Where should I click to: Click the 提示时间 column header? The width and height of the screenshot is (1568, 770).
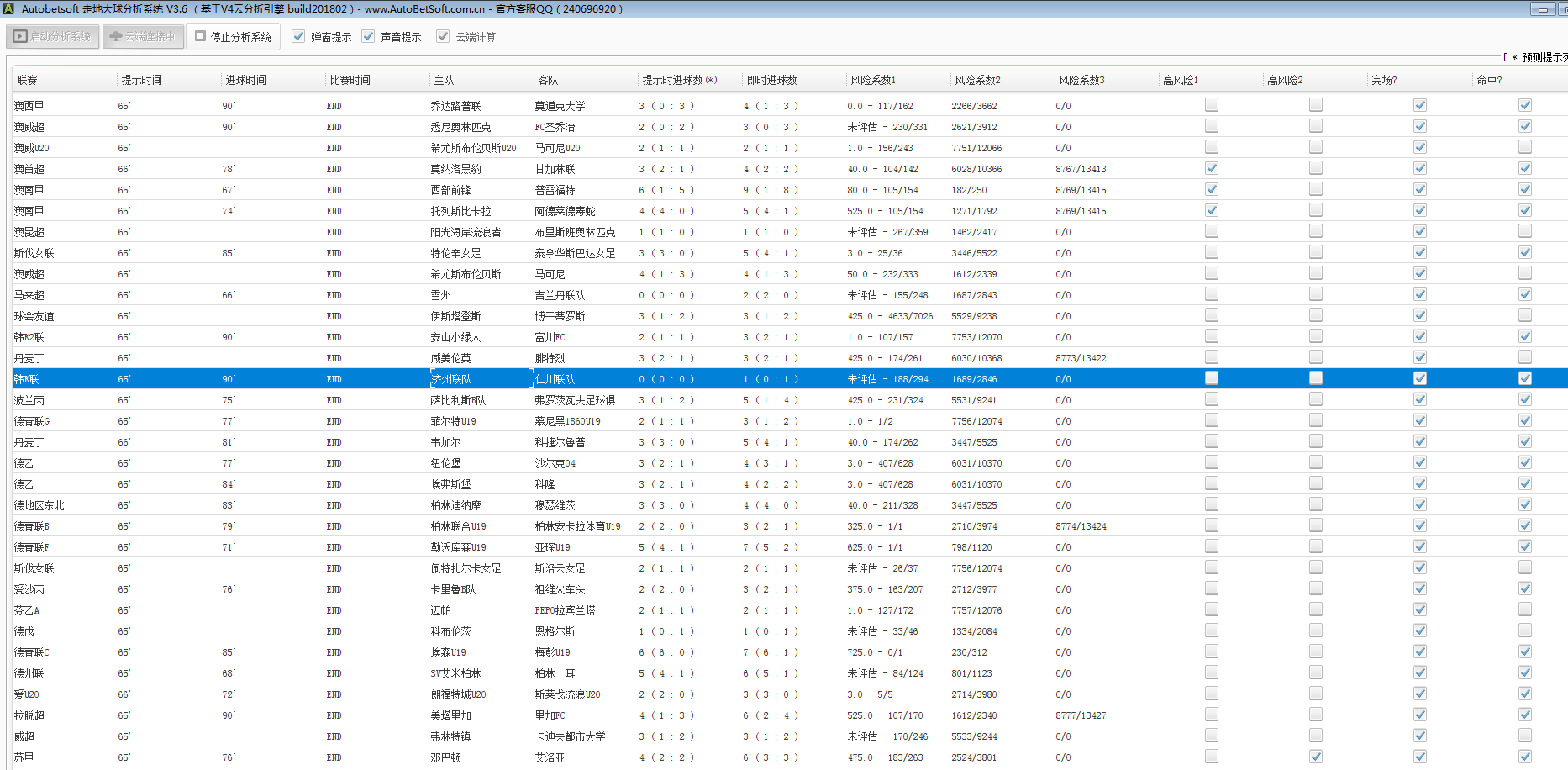click(141, 80)
